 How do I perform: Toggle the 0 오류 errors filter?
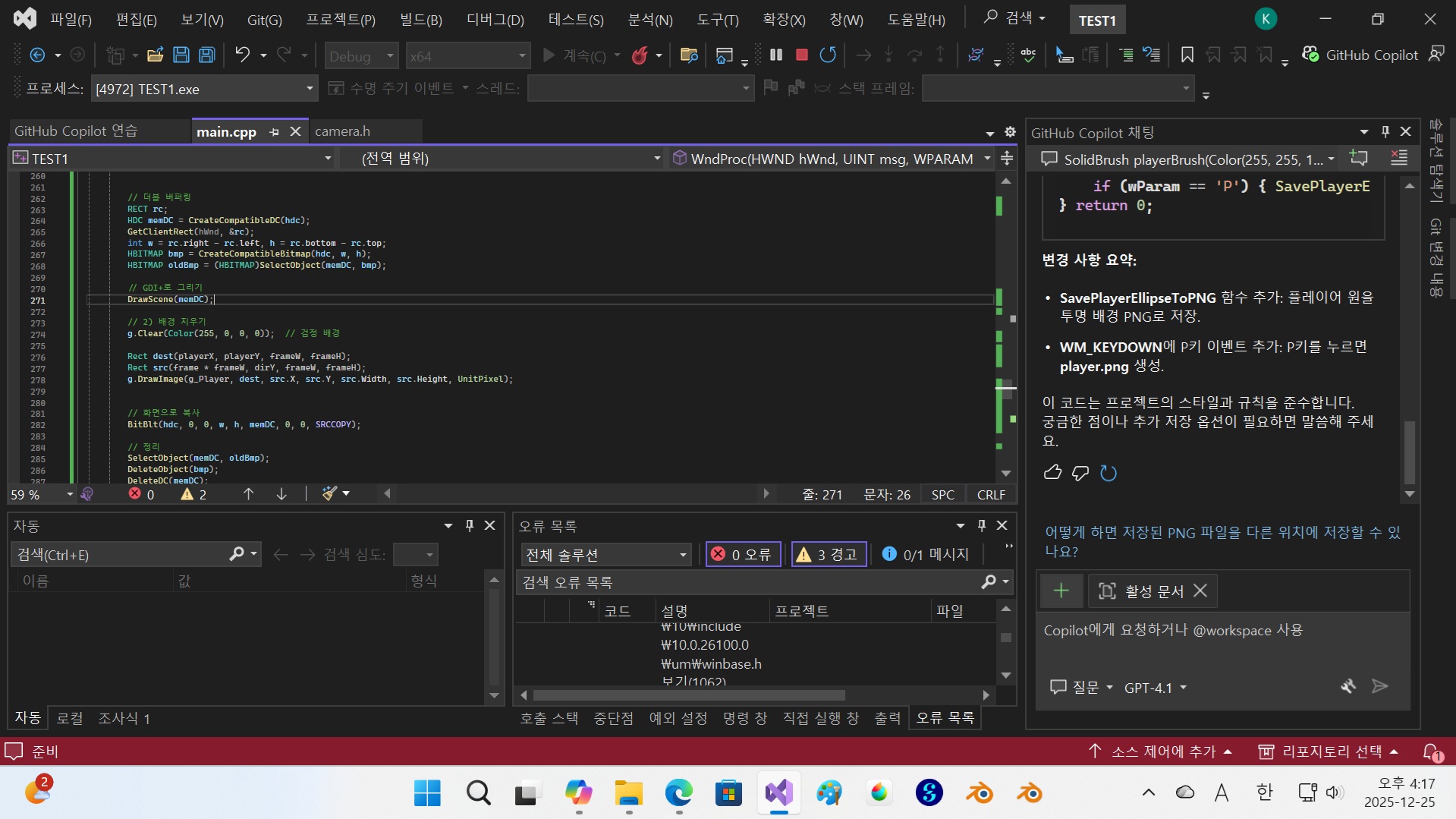(x=742, y=555)
